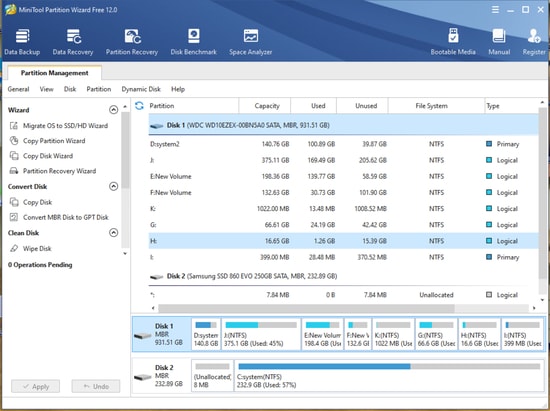Open the View menu
550x411 pixels.
[46, 89]
